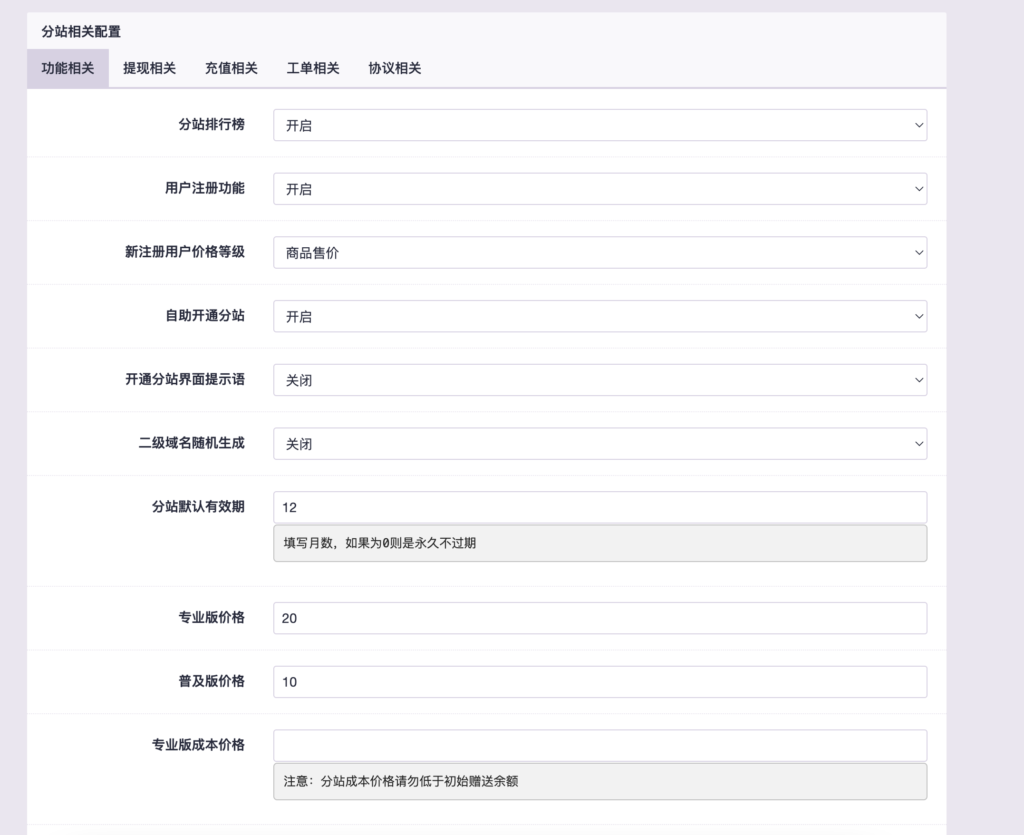Click the 开通分站界面提示语 label
1024x835 pixels.
click(185, 379)
